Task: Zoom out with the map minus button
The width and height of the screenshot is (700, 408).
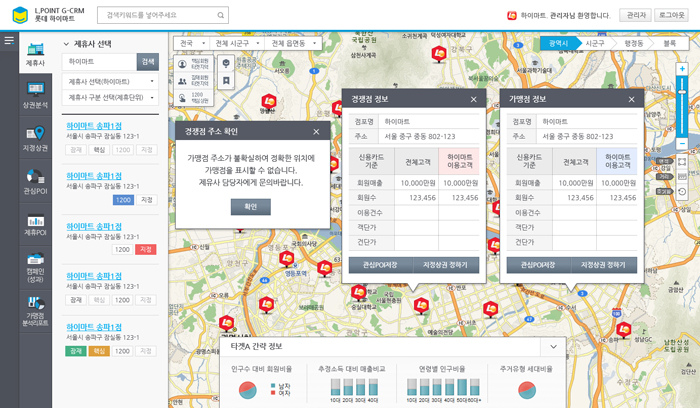Action: point(682,144)
